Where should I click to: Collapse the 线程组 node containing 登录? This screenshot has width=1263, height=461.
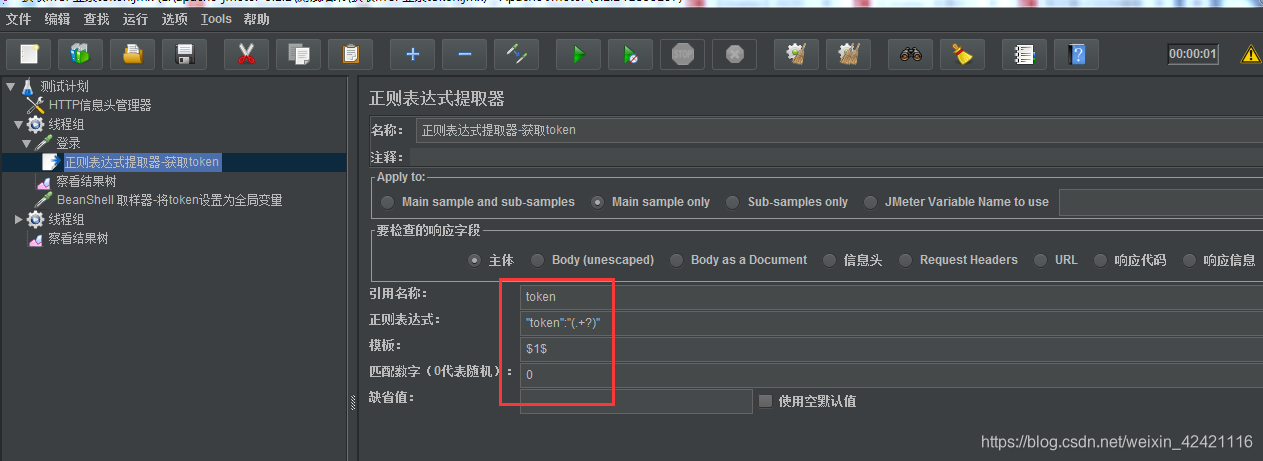(18, 124)
